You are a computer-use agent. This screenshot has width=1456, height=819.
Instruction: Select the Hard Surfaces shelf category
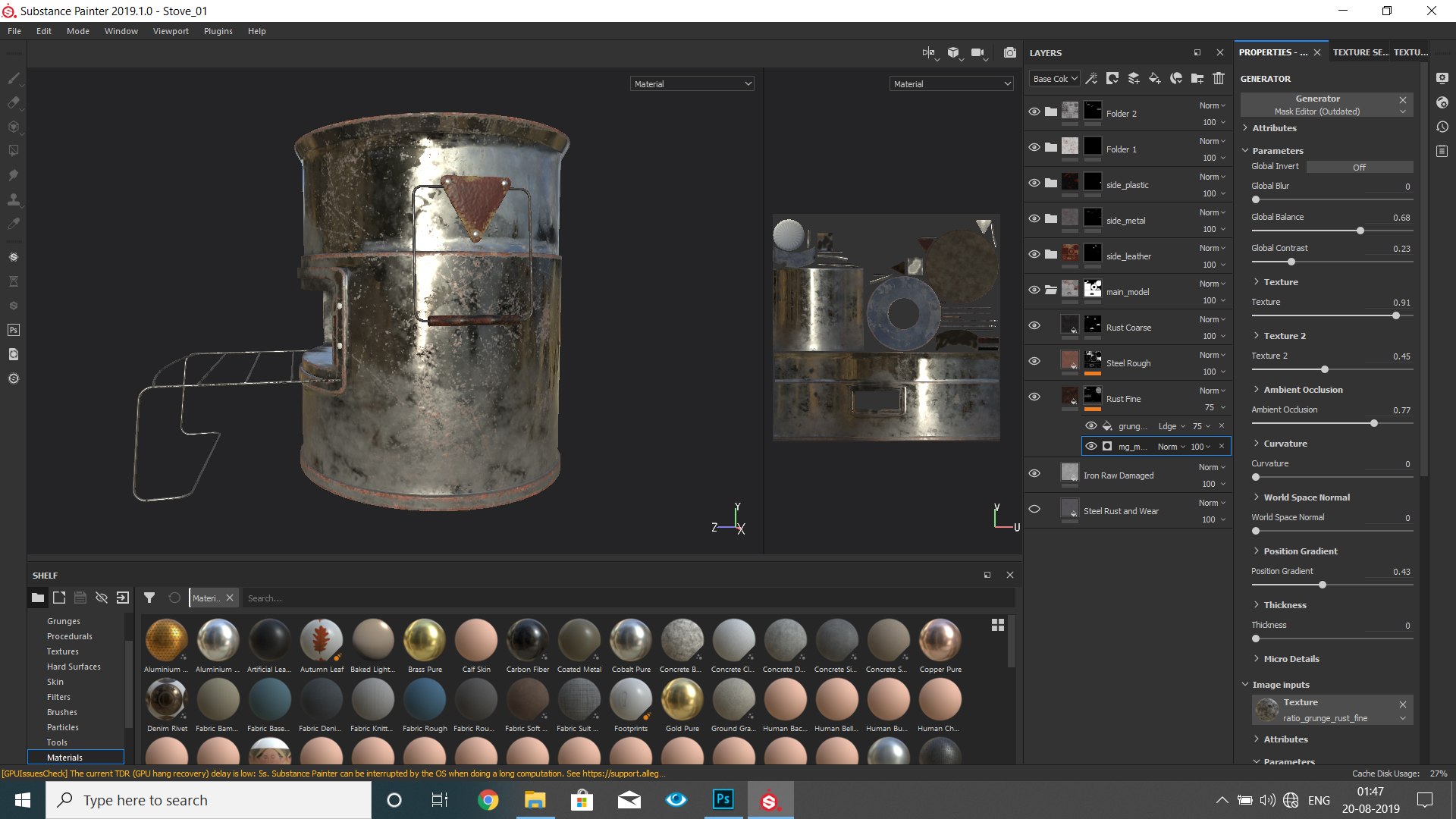tap(74, 667)
